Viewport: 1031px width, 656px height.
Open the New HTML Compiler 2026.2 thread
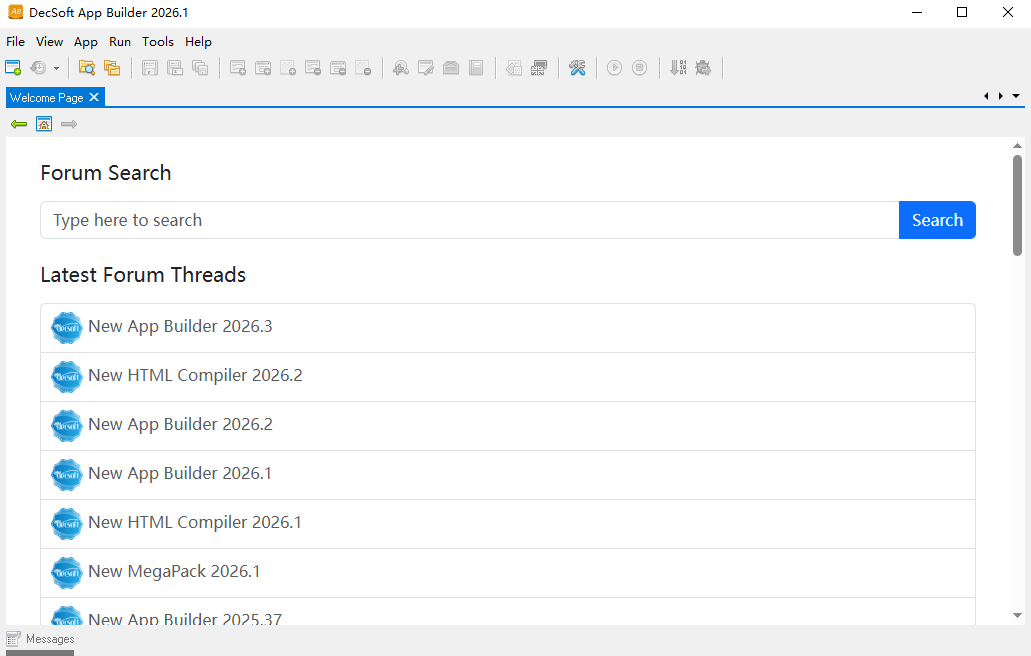click(195, 376)
